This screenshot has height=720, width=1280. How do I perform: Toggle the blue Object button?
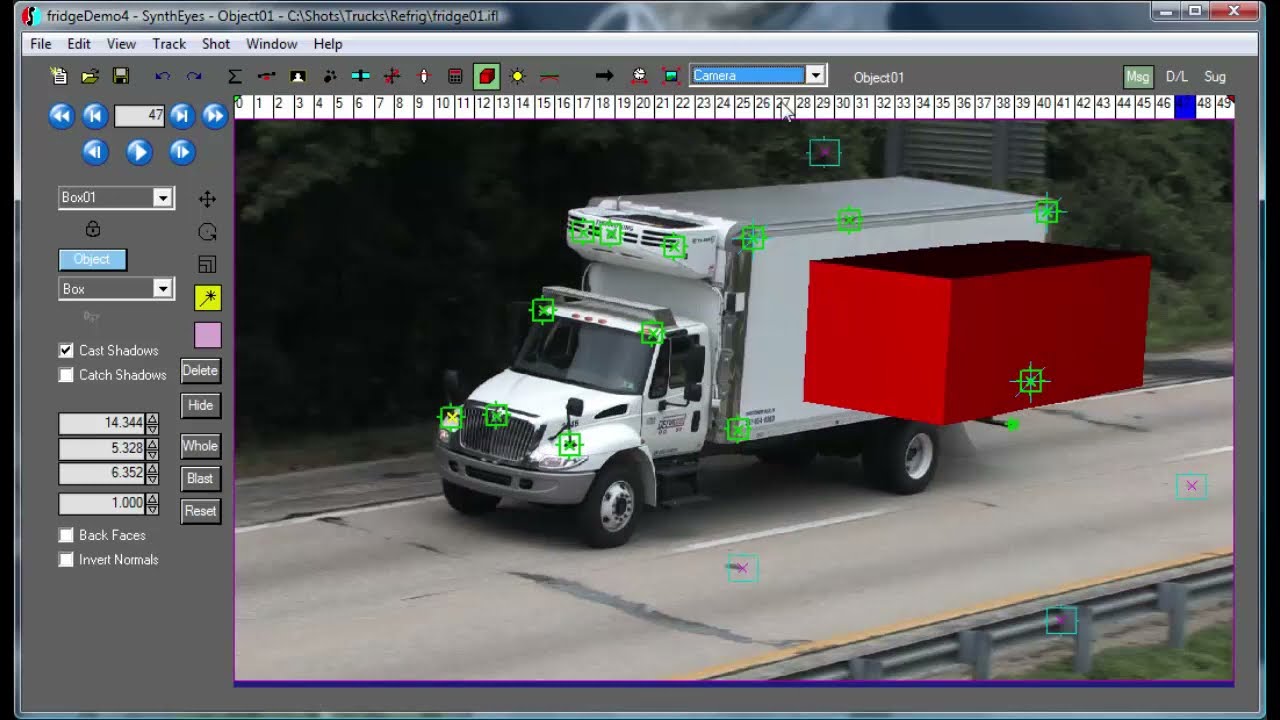pos(92,260)
